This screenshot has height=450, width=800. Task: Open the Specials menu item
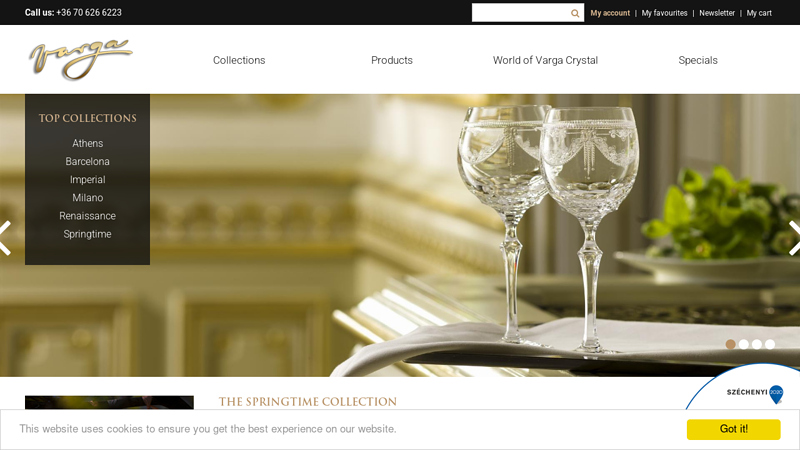[698, 60]
